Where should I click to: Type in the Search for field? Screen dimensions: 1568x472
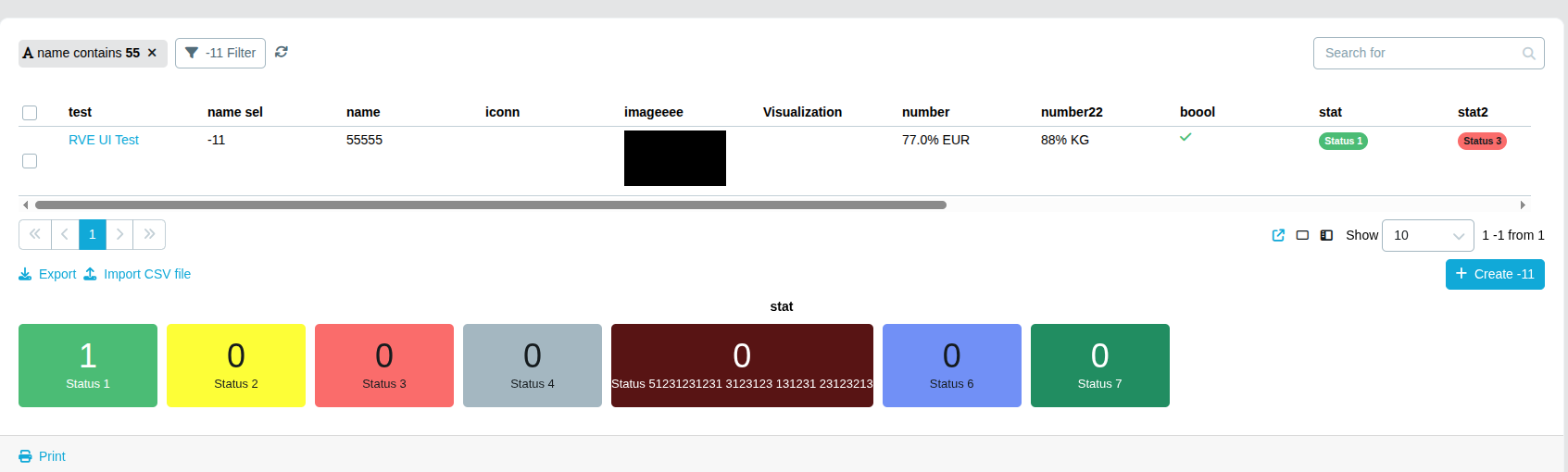click(x=1417, y=54)
